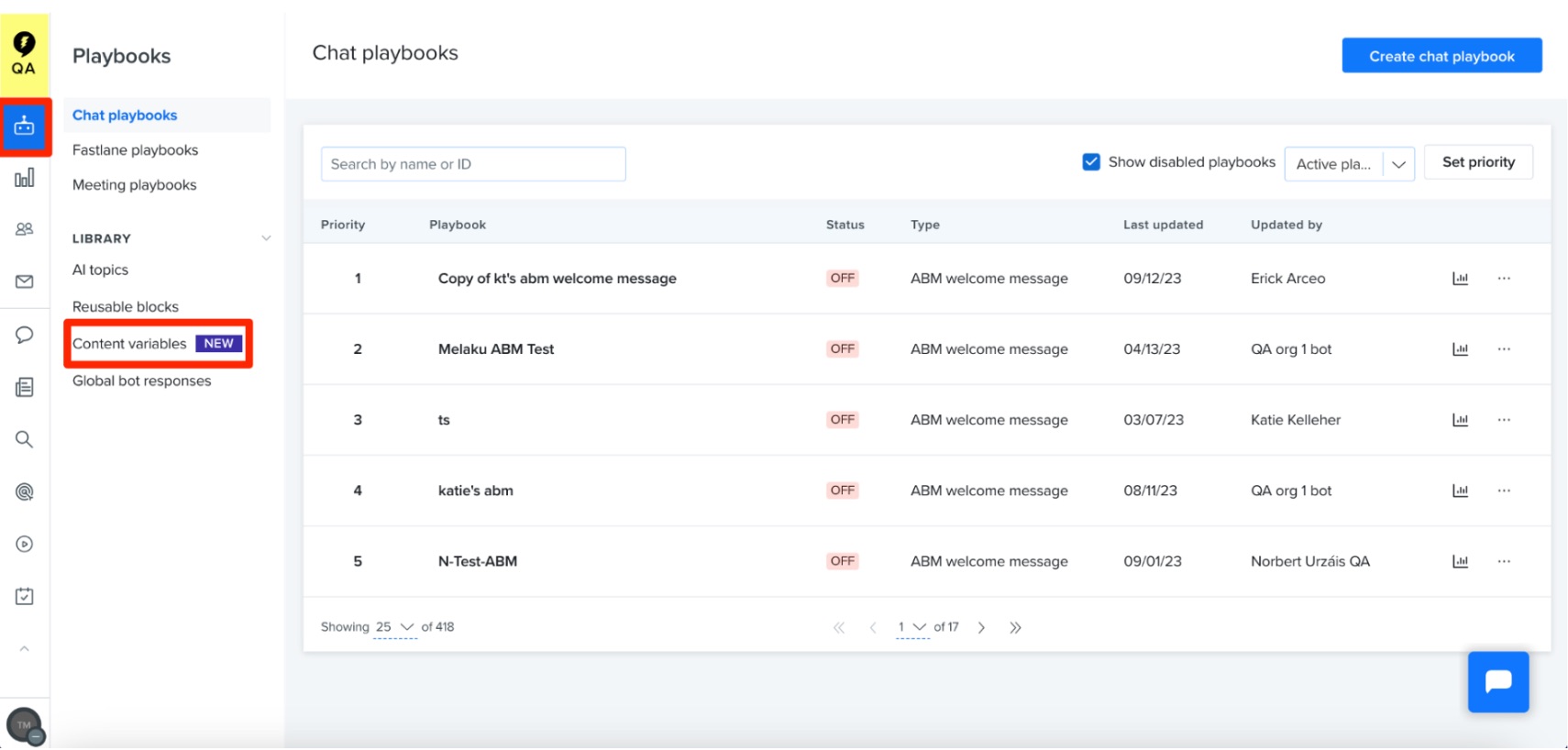Click the Drift QA logo
Image resolution: width=1568 pixels, height=750 pixels.
[x=24, y=54]
